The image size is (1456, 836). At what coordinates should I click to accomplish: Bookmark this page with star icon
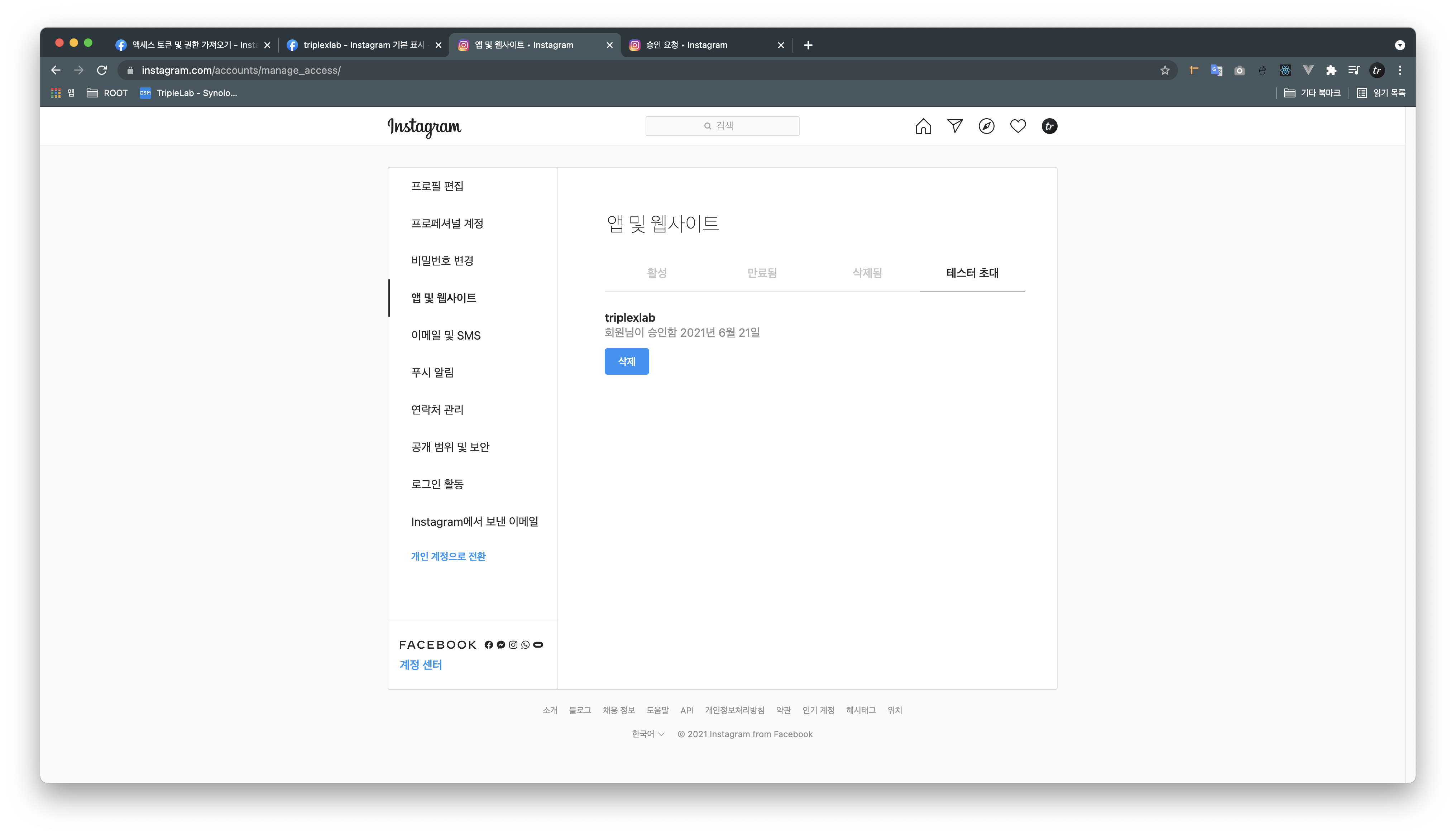[1164, 71]
